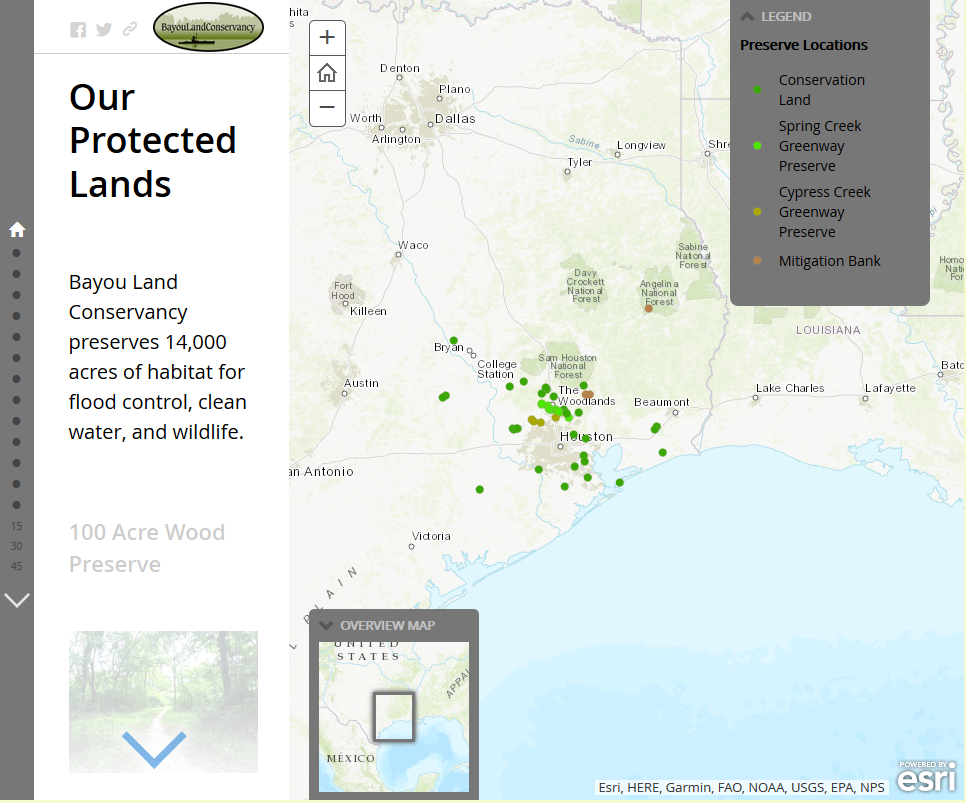Click the overview map extent rectangle
966x803 pixels.
pyautogui.click(x=394, y=717)
